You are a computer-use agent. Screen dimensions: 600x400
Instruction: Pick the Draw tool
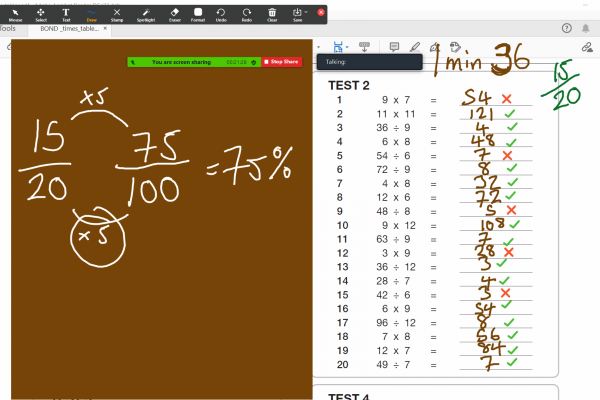(91, 13)
